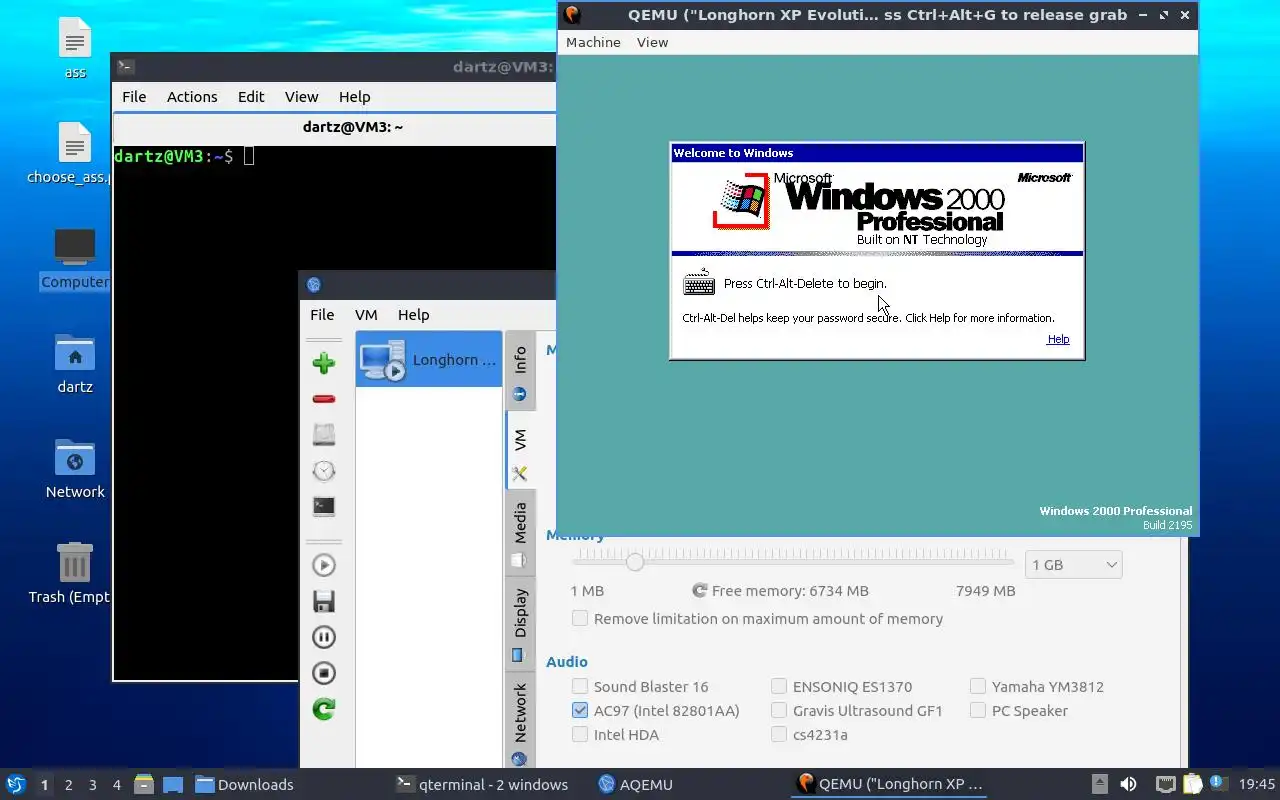Switch to the Display vertical tab
This screenshot has width=1280, height=800.
(x=520, y=622)
